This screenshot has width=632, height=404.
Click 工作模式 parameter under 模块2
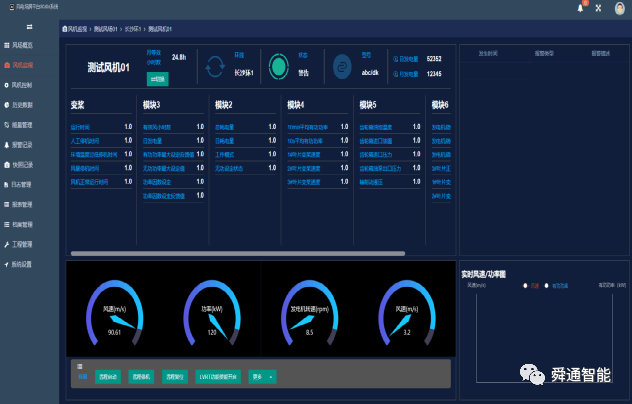225,154
